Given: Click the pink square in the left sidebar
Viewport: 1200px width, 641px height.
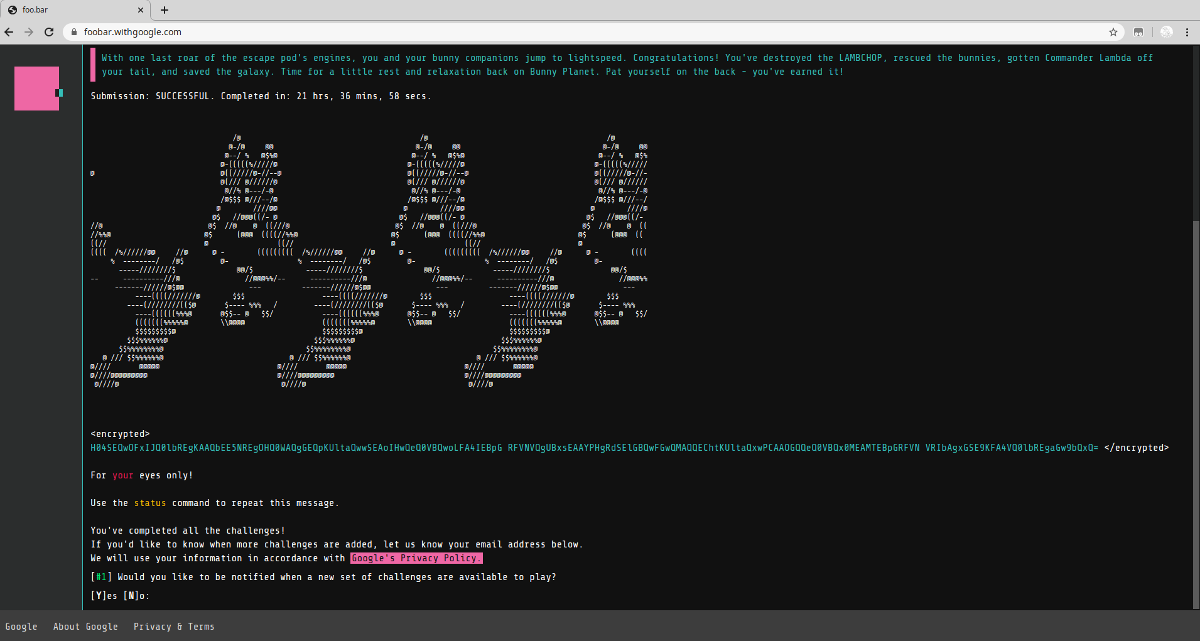Looking at the screenshot, I should point(37,88).
